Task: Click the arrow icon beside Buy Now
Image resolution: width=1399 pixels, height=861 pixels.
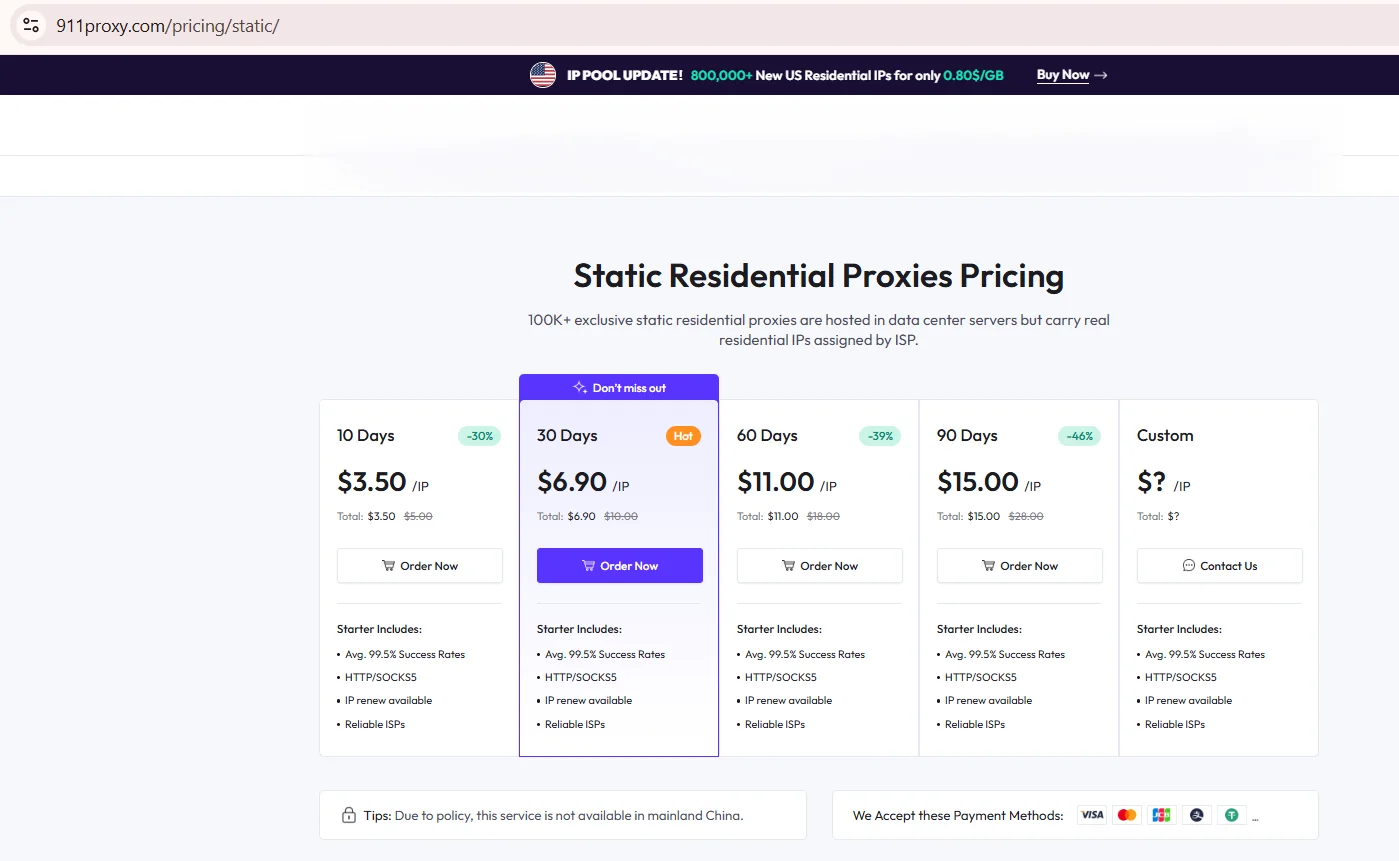Action: point(1101,75)
